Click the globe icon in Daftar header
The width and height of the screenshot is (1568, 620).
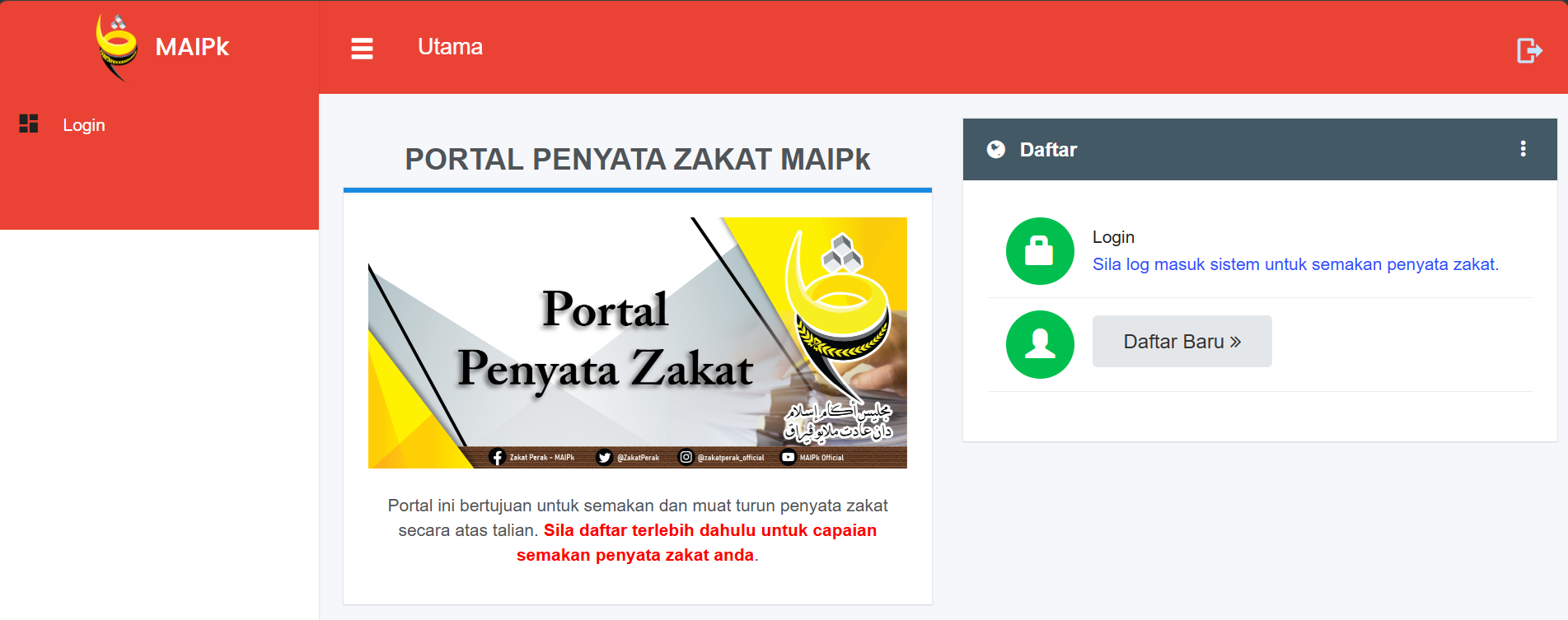(x=996, y=149)
